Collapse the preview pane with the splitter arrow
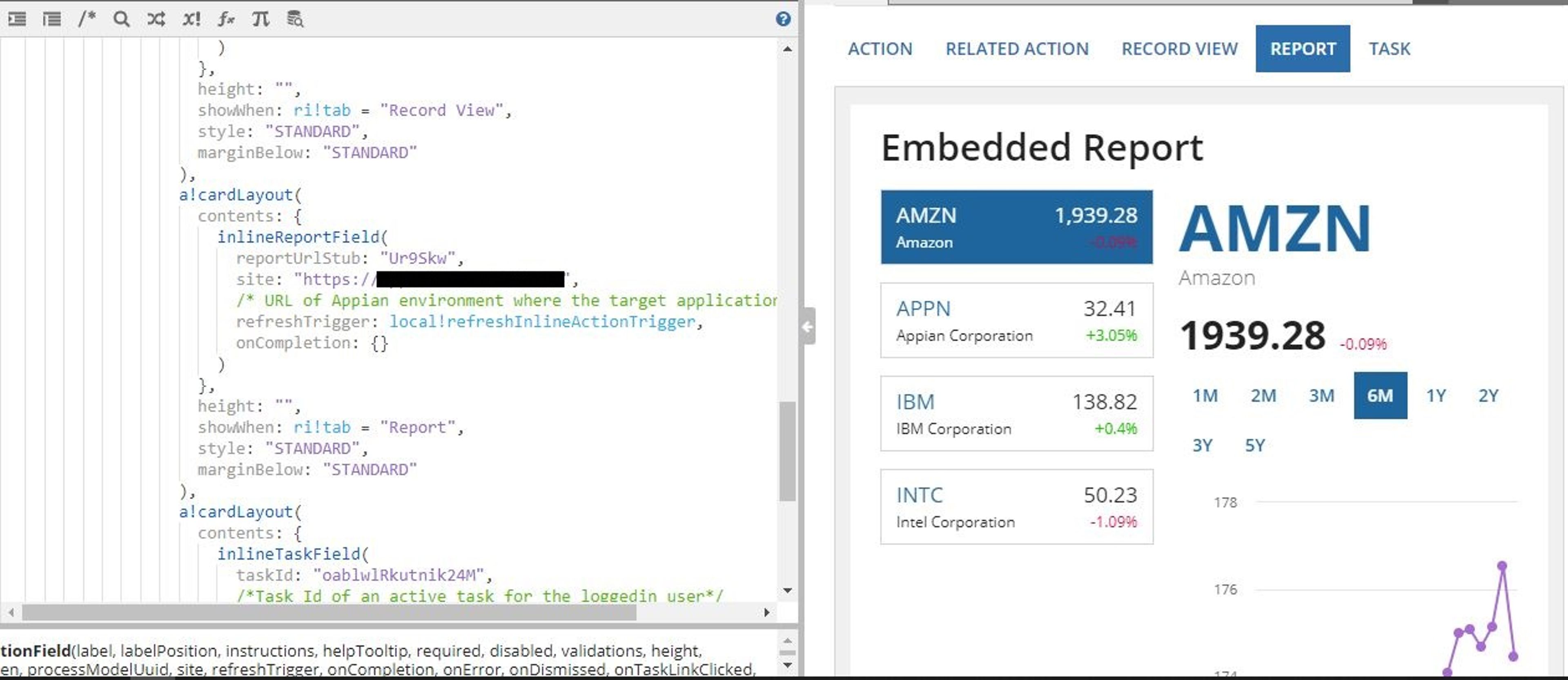 (808, 327)
